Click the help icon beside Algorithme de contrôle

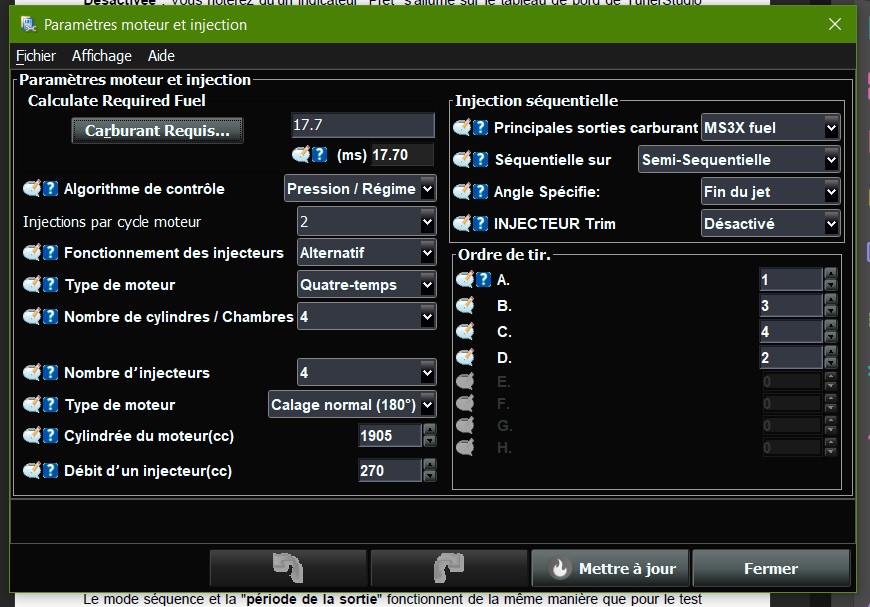click(x=51, y=188)
